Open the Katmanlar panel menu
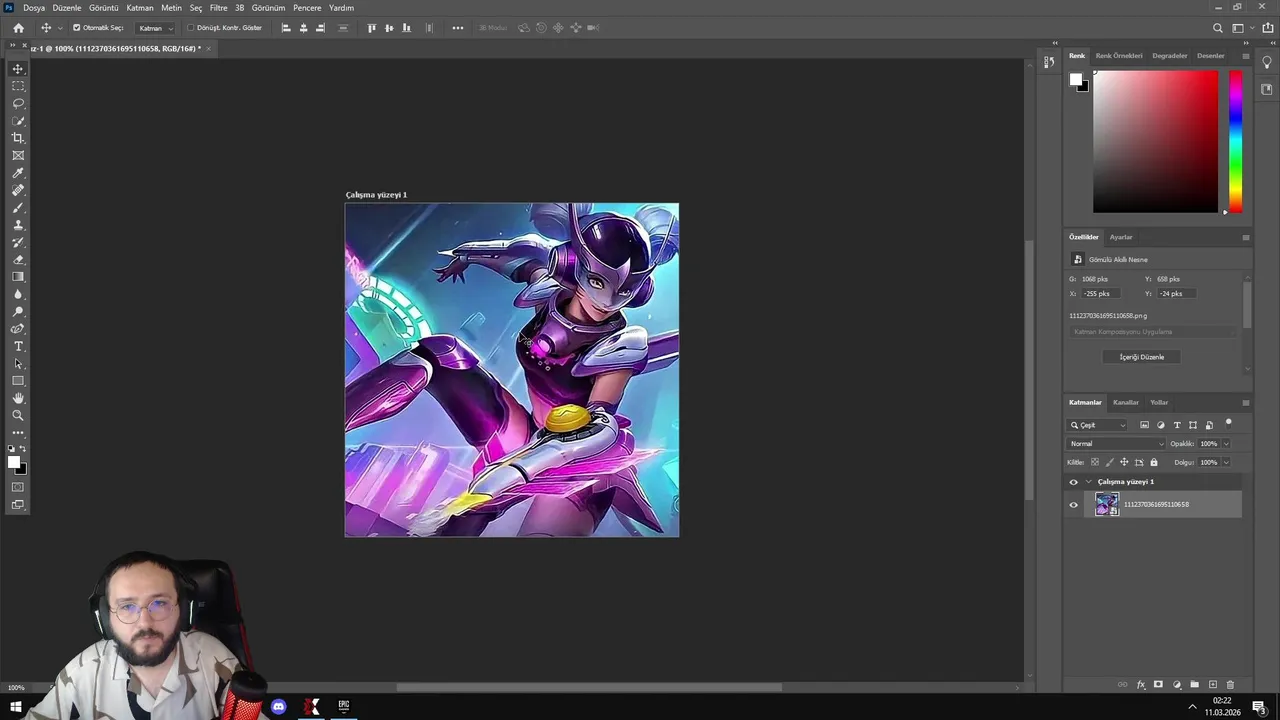 [x=1245, y=402]
